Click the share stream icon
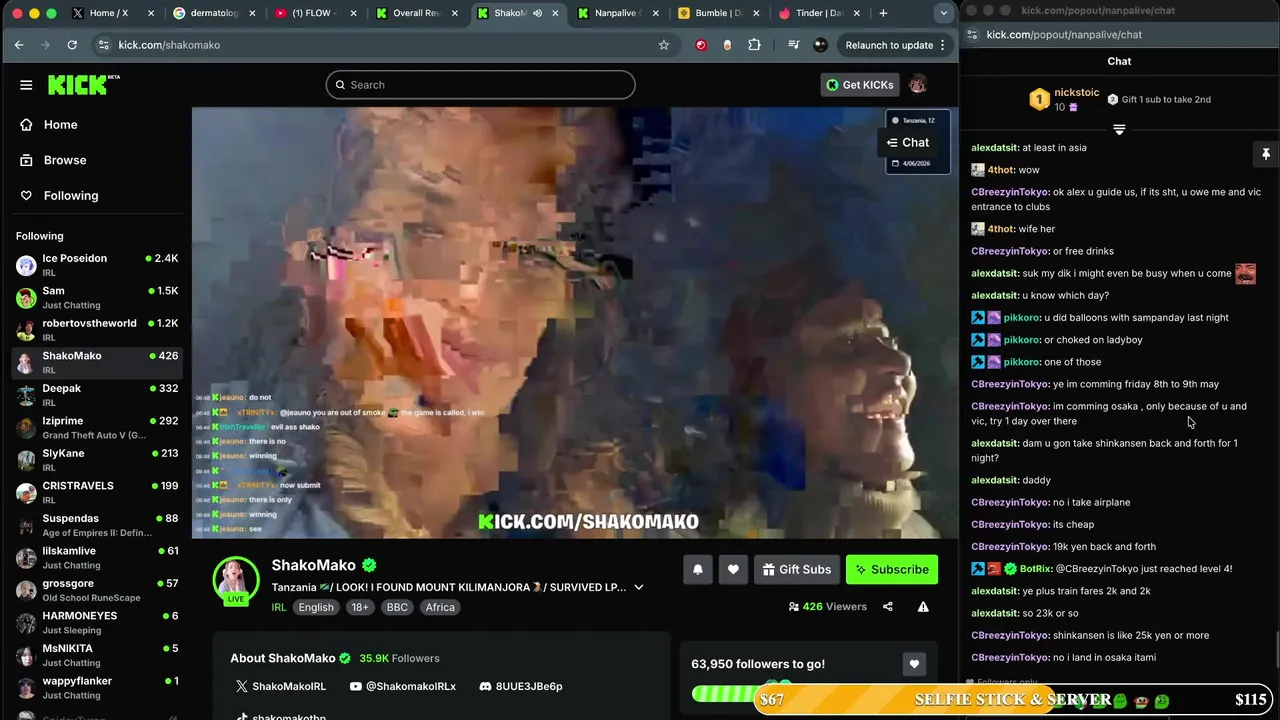 pyautogui.click(x=888, y=606)
